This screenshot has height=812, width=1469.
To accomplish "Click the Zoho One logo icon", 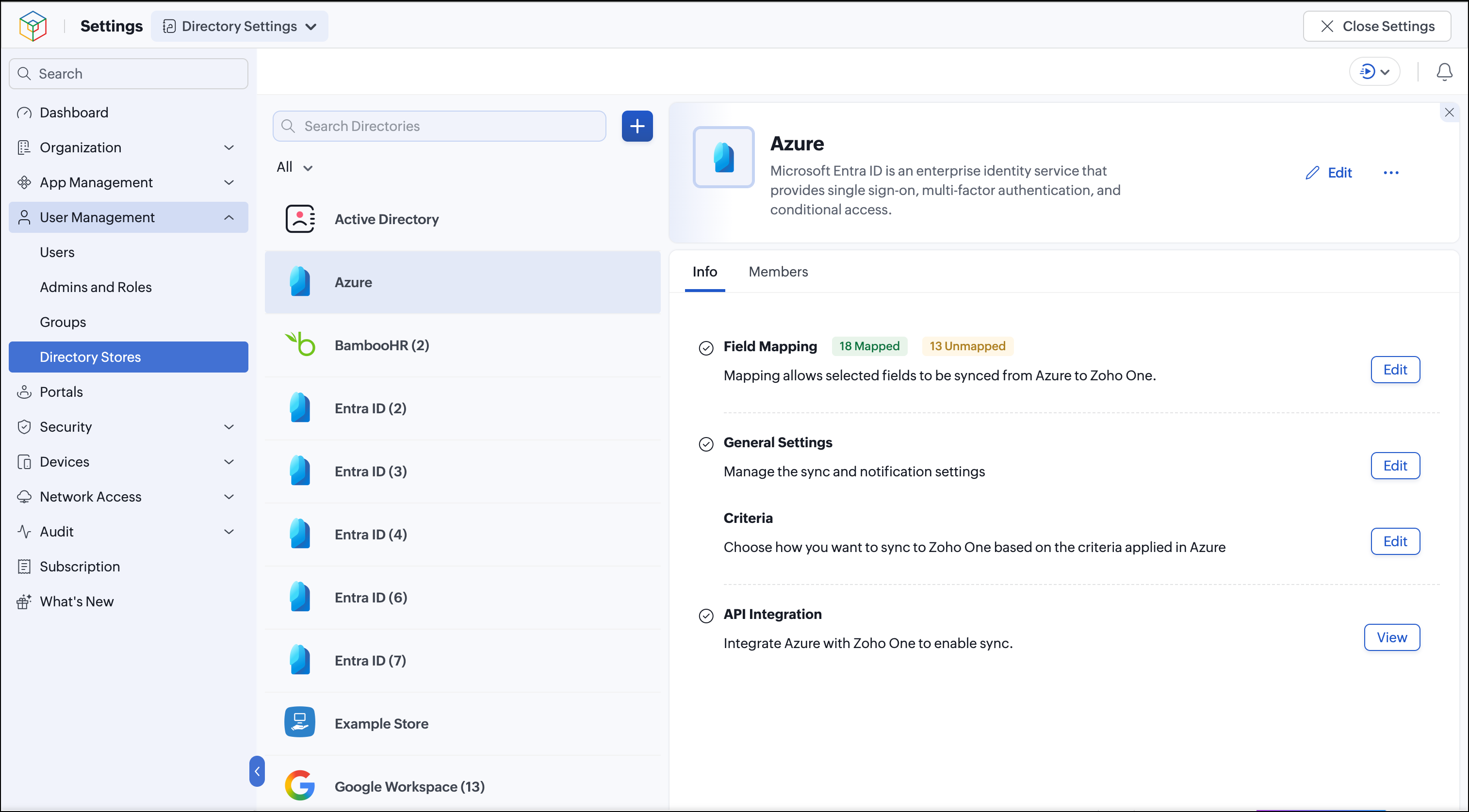I will [x=33, y=26].
